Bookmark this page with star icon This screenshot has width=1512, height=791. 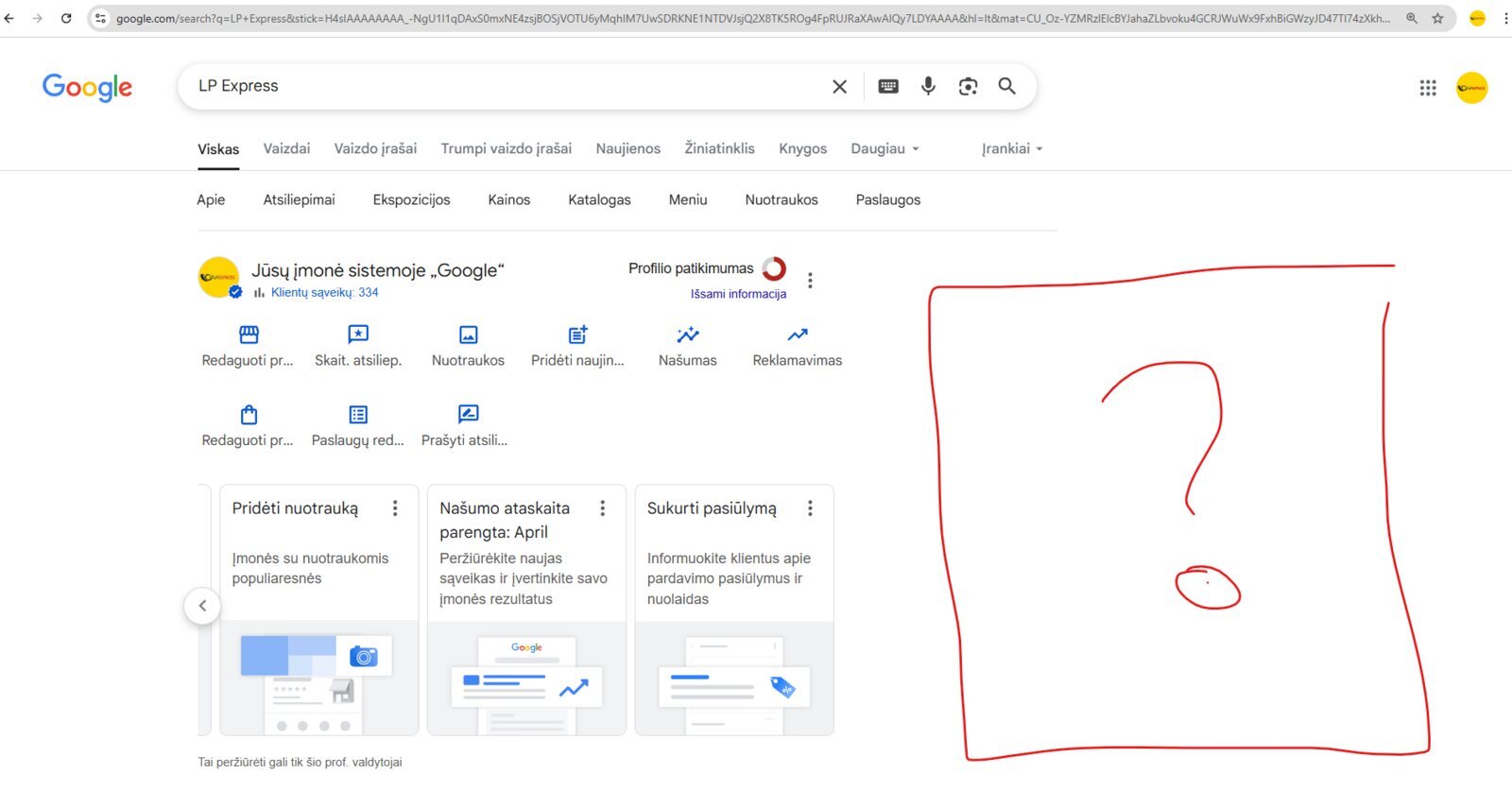[x=1437, y=18]
